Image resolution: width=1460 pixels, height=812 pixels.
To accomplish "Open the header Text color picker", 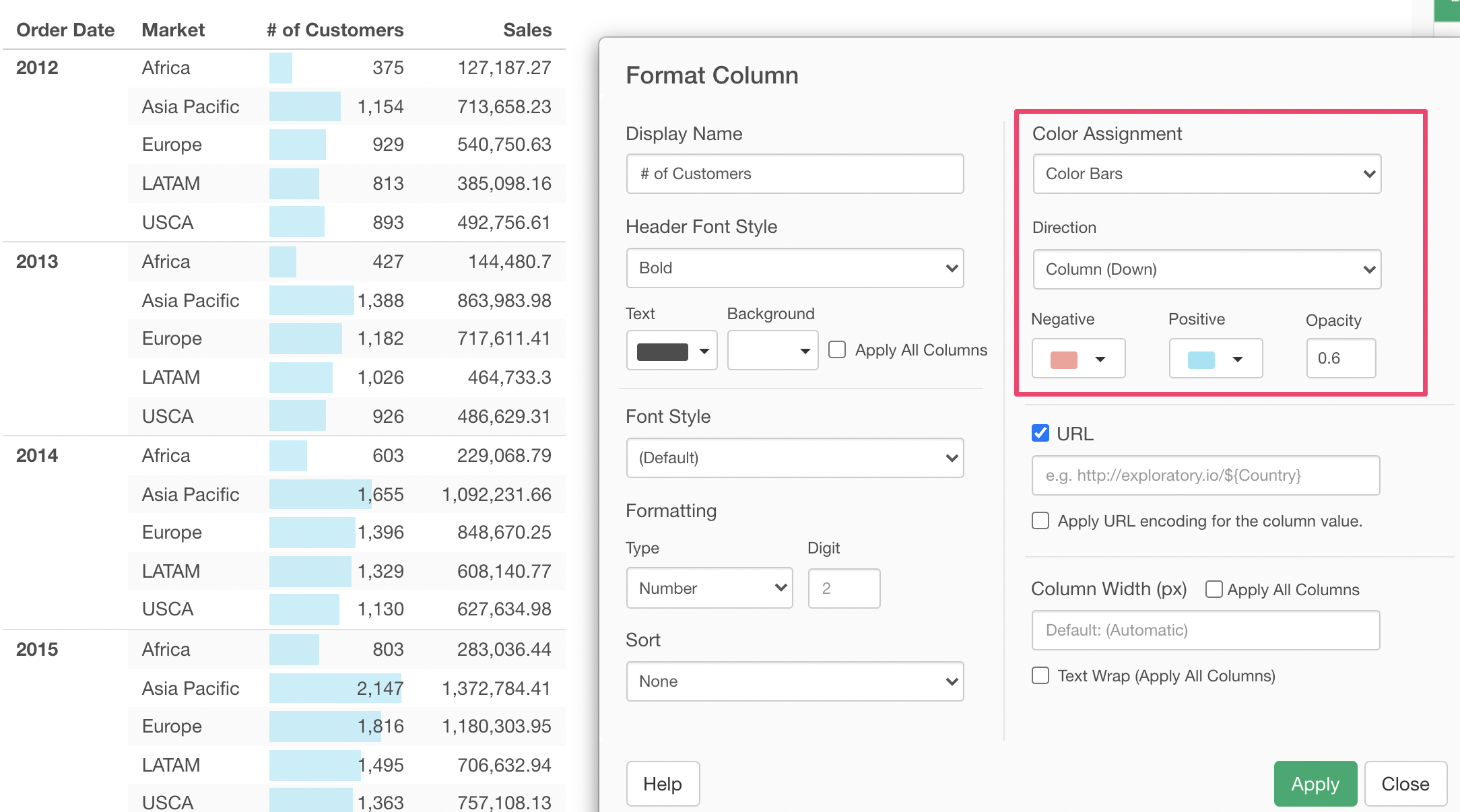I will click(x=671, y=351).
